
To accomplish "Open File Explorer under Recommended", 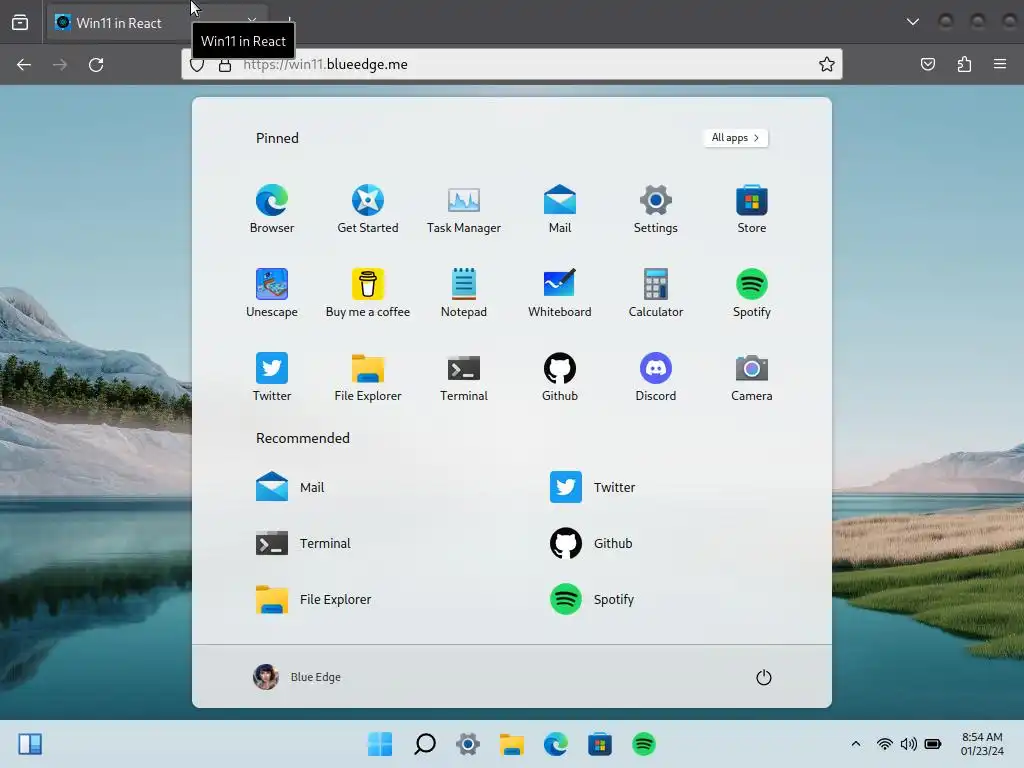I will click(x=313, y=600).
